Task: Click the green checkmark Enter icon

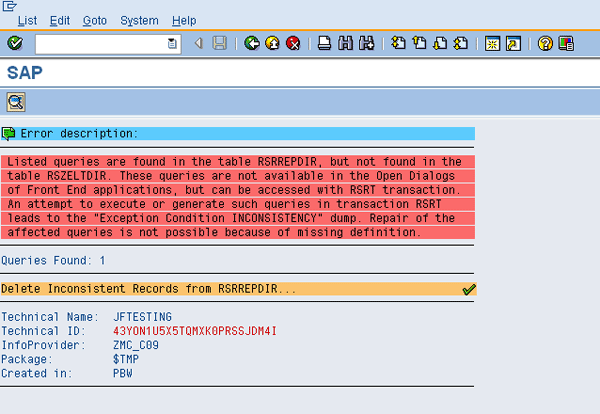Action: tap(15, 43)
